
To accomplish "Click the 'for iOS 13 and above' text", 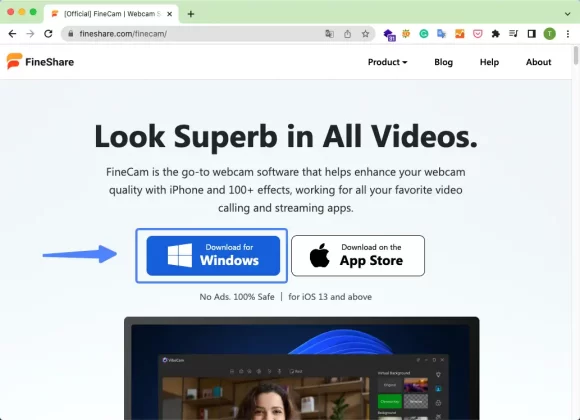I will [x=330, y=297].
